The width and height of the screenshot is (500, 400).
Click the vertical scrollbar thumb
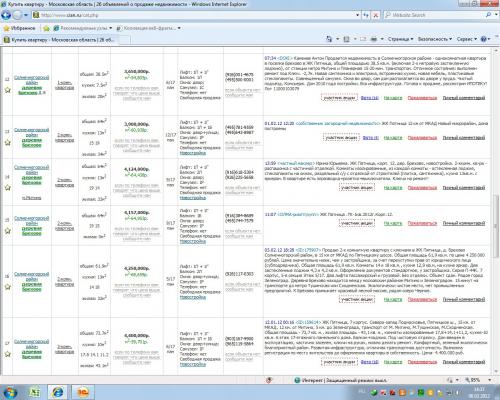496,225
